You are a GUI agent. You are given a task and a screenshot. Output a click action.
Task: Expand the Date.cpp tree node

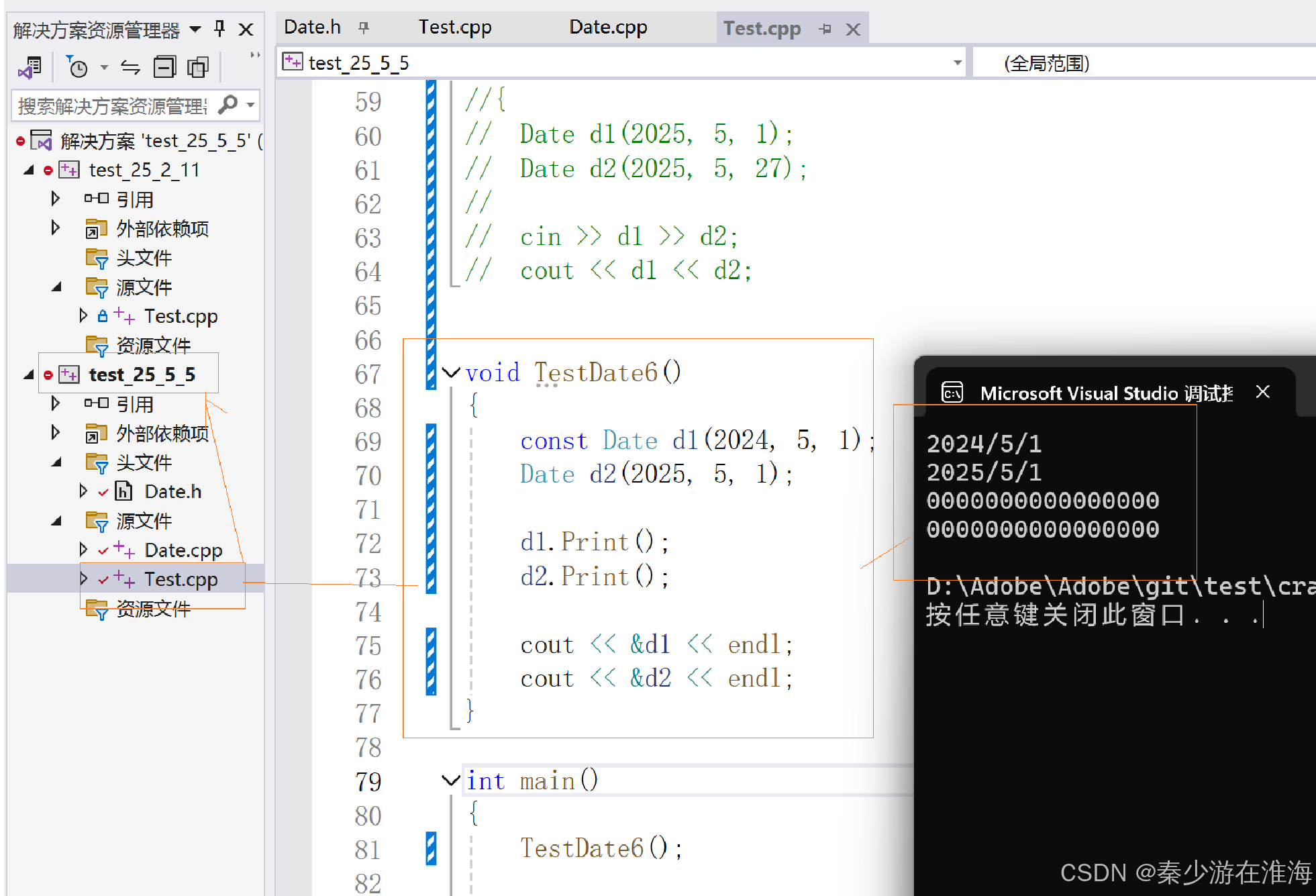click(83, 550)
